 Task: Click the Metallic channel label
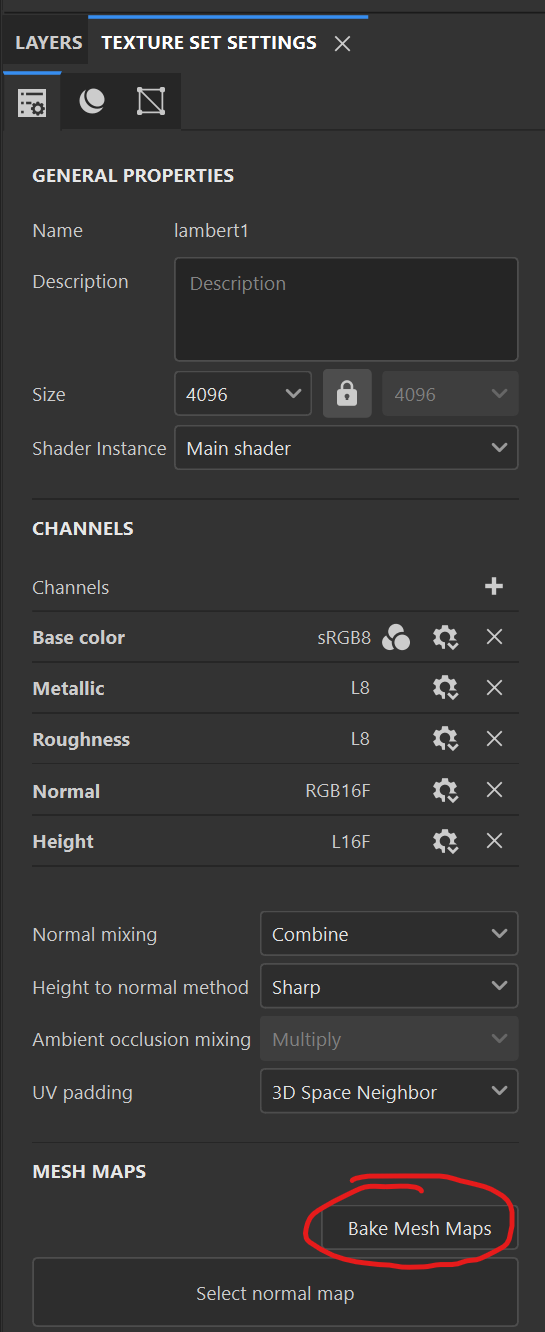point(68,688)
